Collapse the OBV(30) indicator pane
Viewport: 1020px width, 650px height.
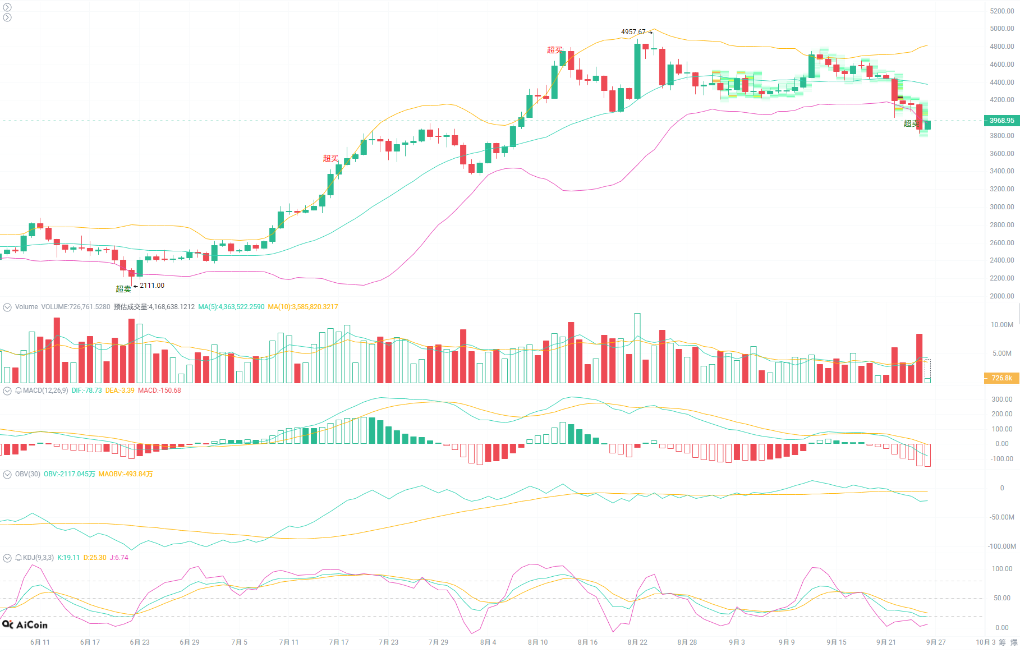(7, 474)
